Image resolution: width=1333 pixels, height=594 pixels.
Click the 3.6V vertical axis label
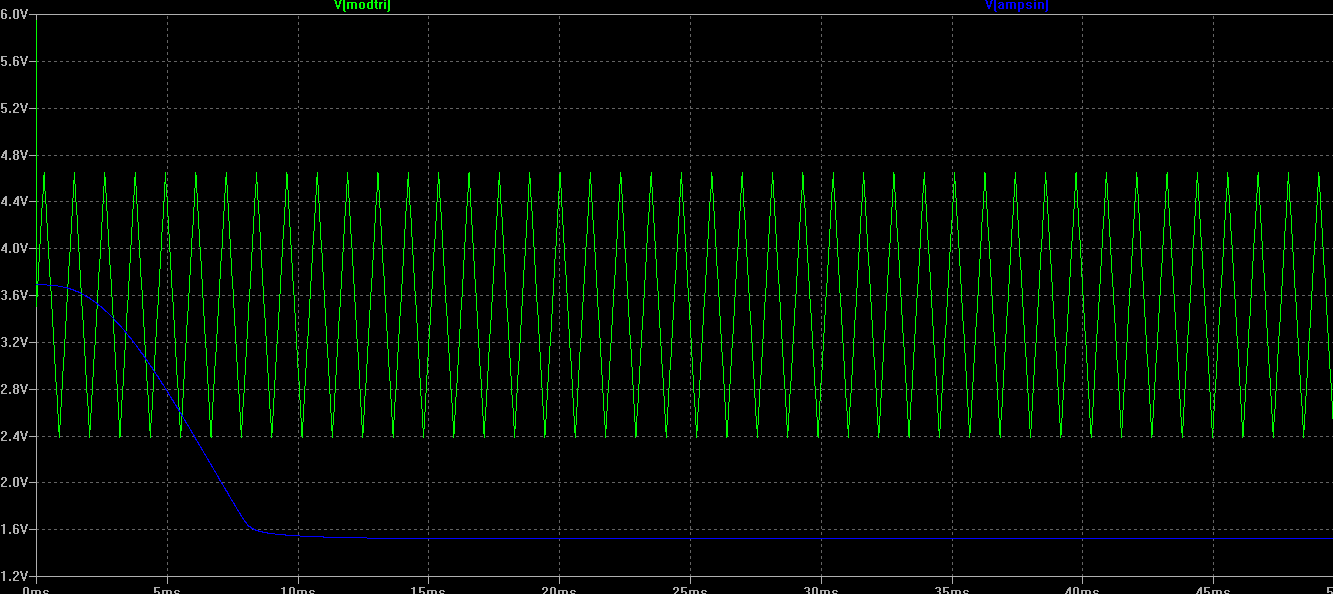tap(15, 295)
